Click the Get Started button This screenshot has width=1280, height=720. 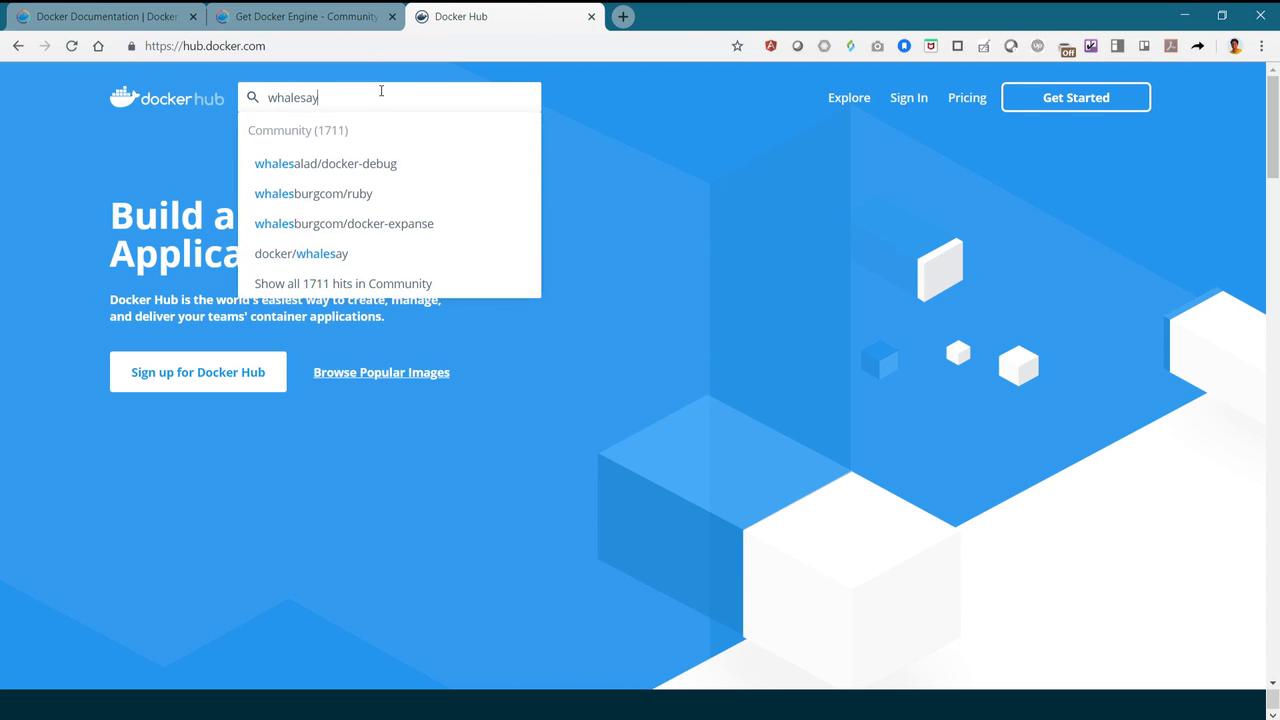coord(1076,97)
